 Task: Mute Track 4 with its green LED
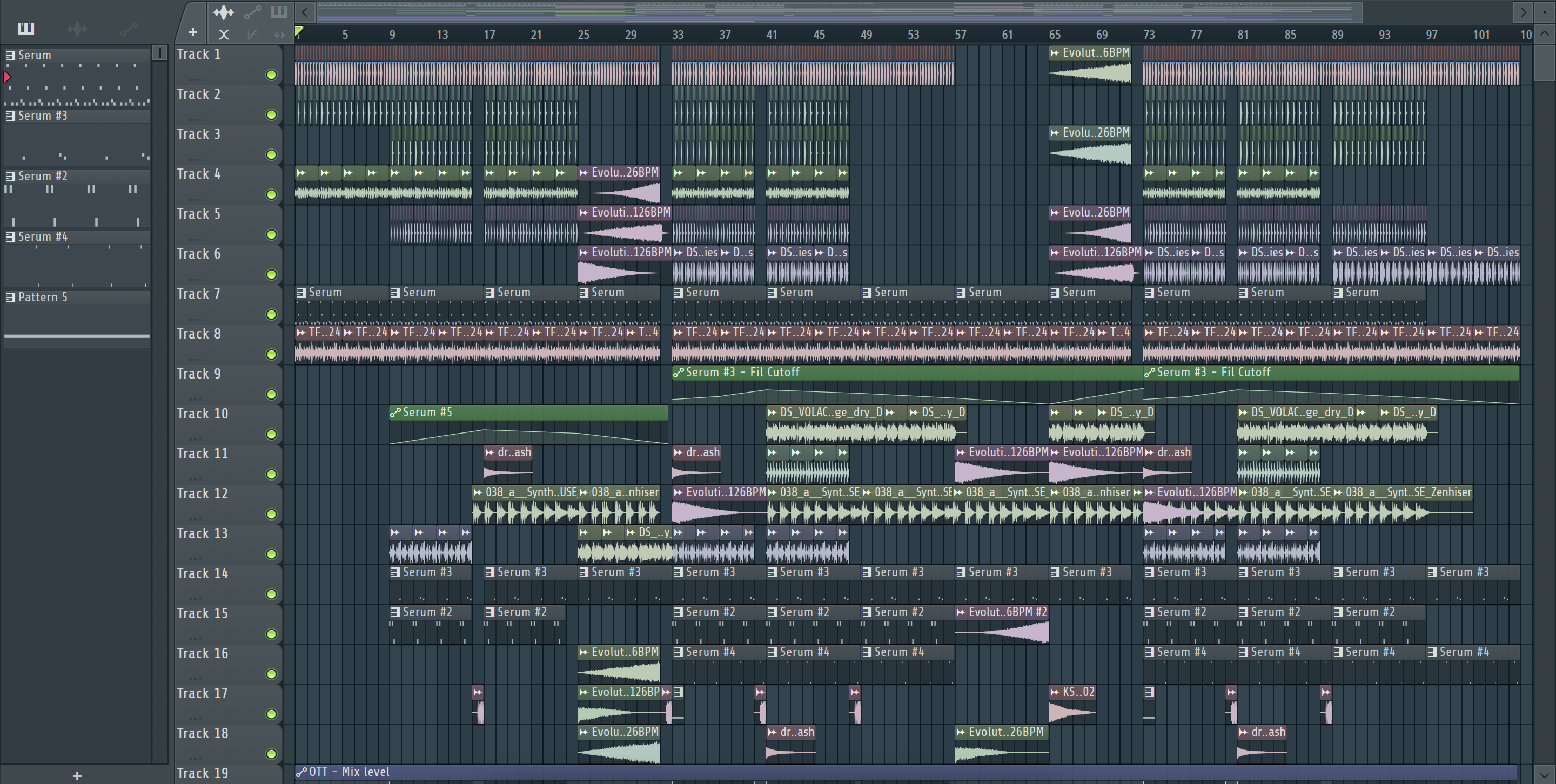272,194
